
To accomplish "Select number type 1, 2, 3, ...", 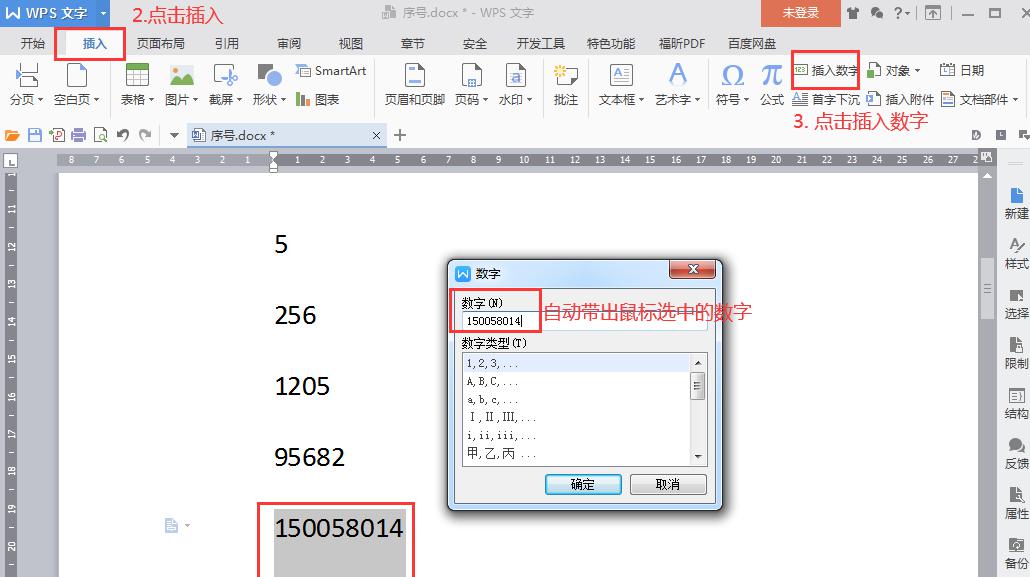I will 575,363.
